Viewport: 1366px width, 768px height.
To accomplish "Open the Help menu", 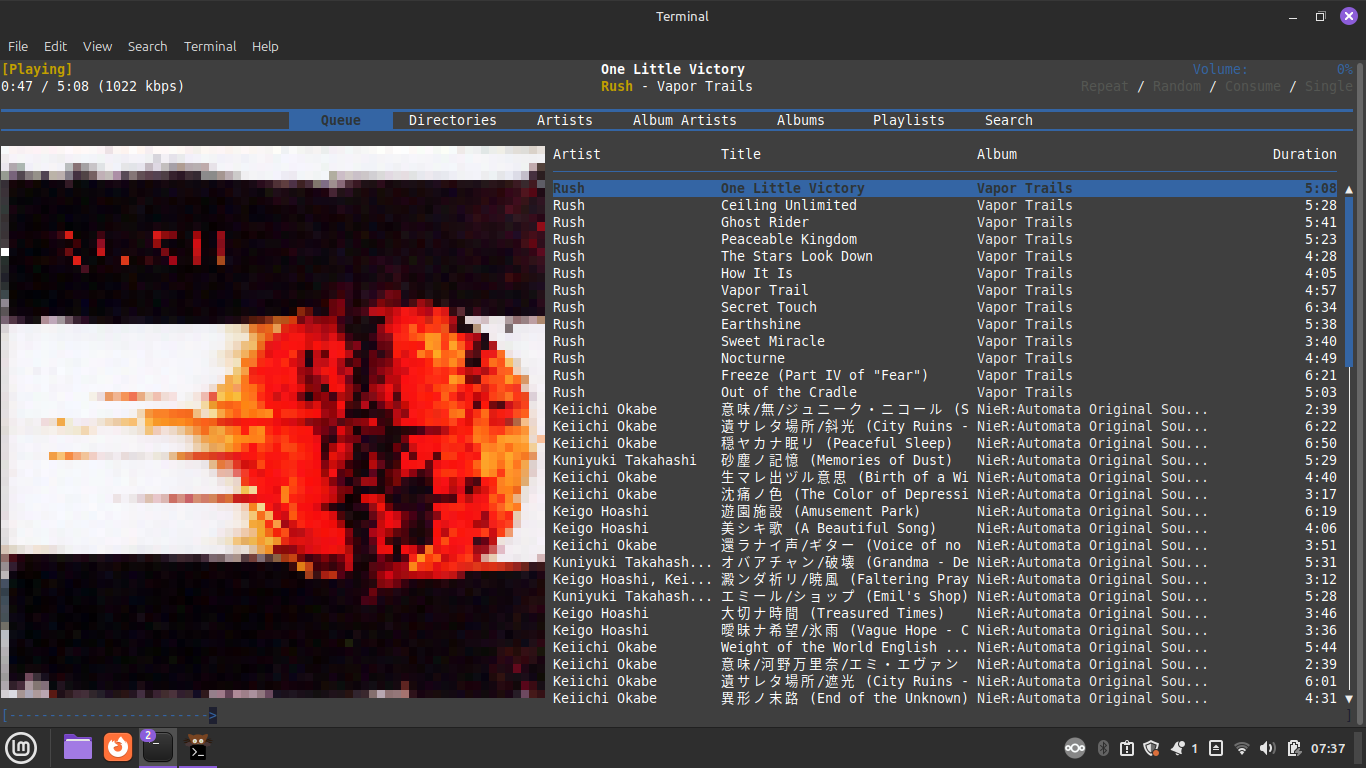I will click(265, 46).
